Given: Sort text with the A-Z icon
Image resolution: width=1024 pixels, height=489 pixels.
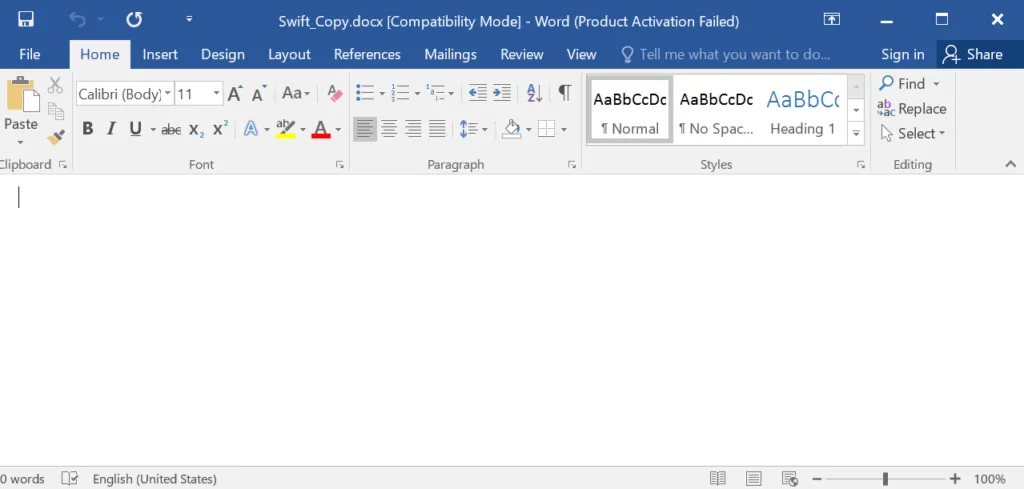Looking at the screenshot, I should click(x=534, y=93).
